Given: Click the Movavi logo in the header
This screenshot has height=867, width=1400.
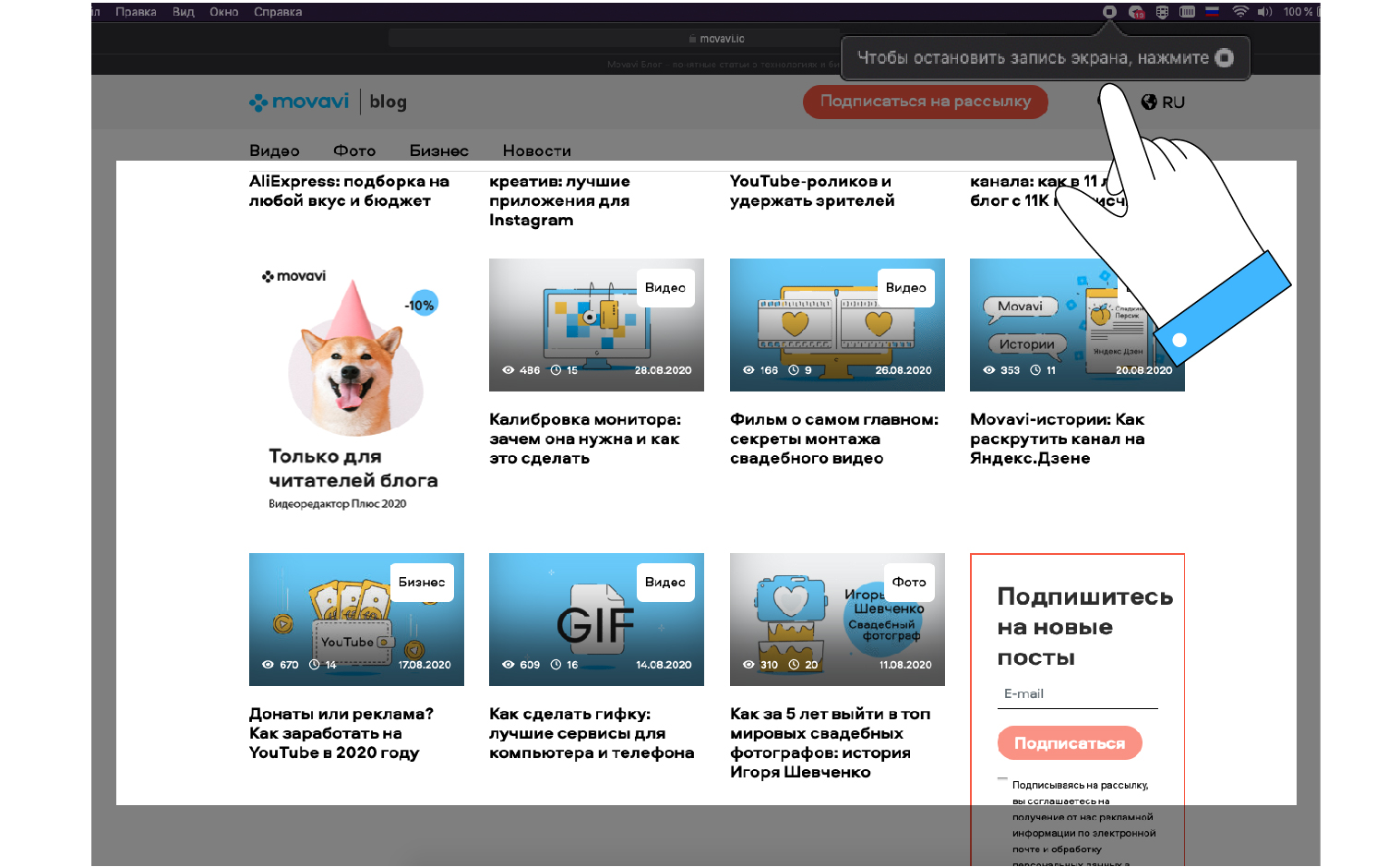Looking at the screenshot, I should click(x=299, y=102).
